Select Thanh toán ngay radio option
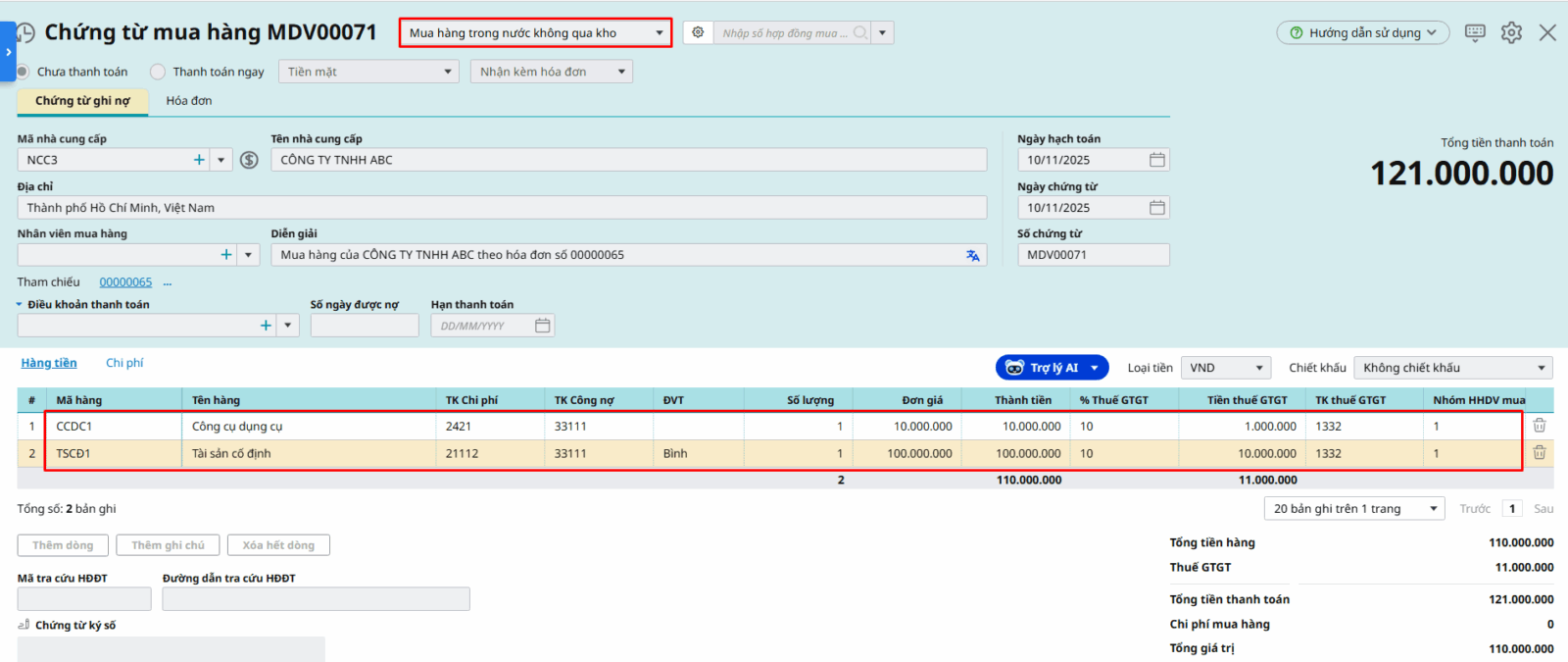The image size is (1568, 662). tap(158, 72)
